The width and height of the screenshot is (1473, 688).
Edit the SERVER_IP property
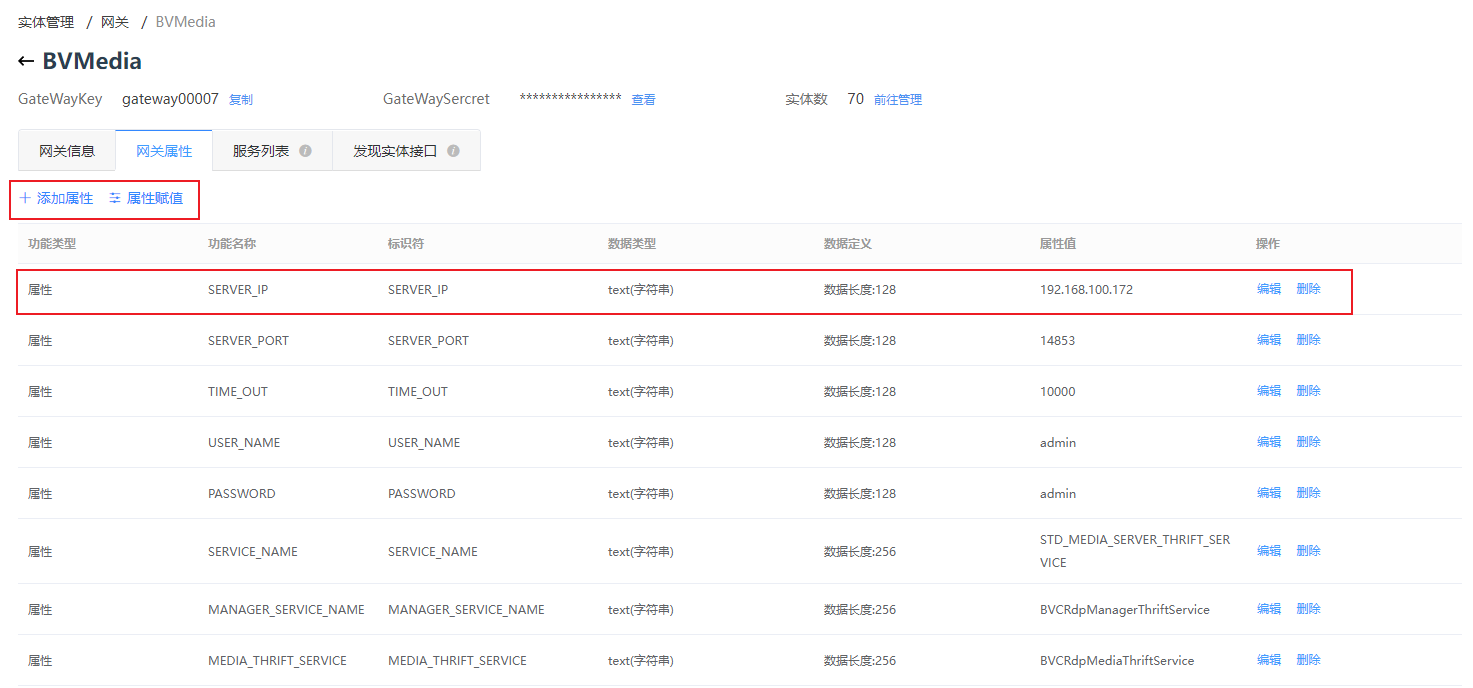pyautogui.click(x=1269, y=289)
